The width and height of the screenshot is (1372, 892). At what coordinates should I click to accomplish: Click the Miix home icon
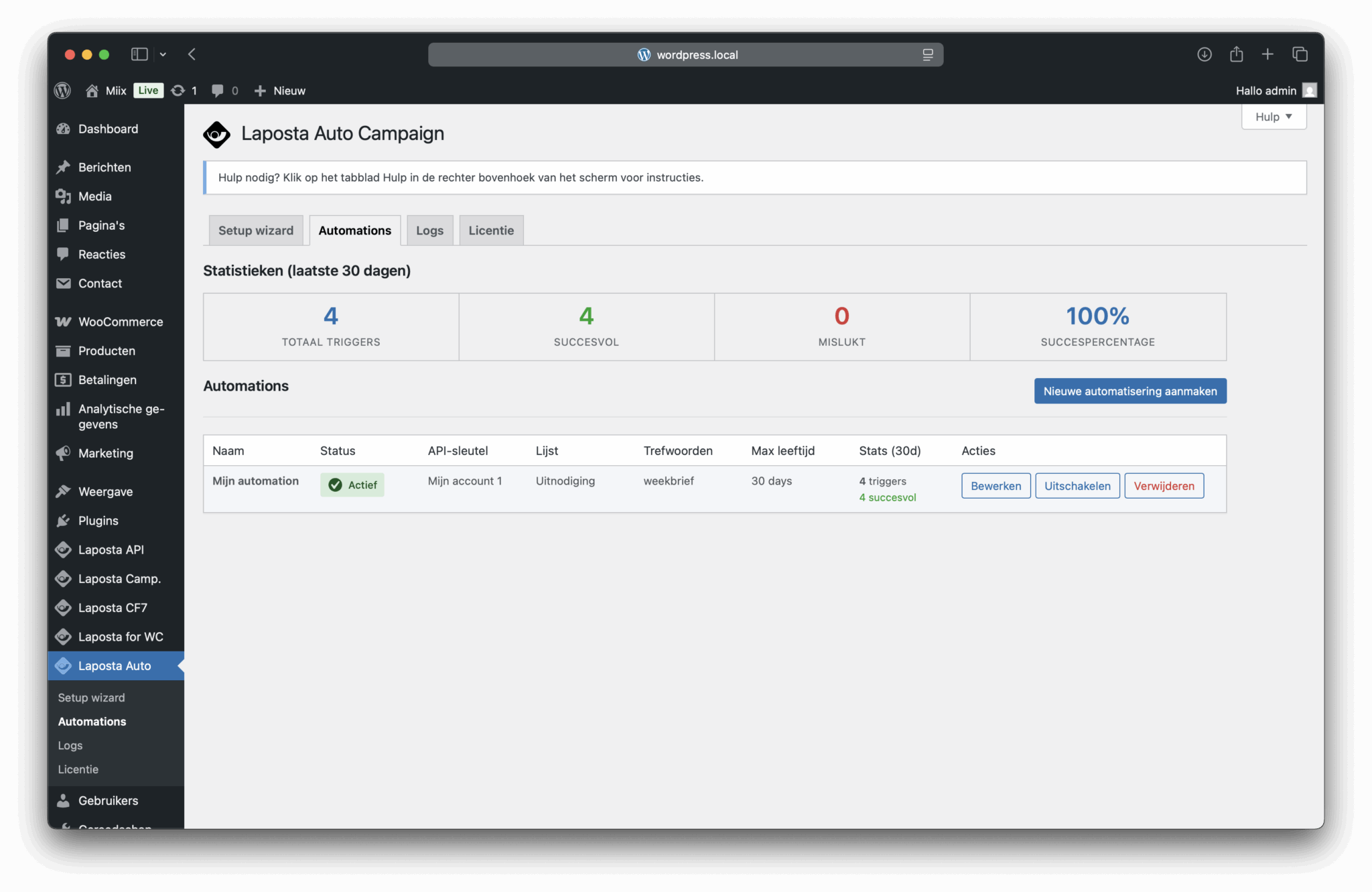point(92,90)
